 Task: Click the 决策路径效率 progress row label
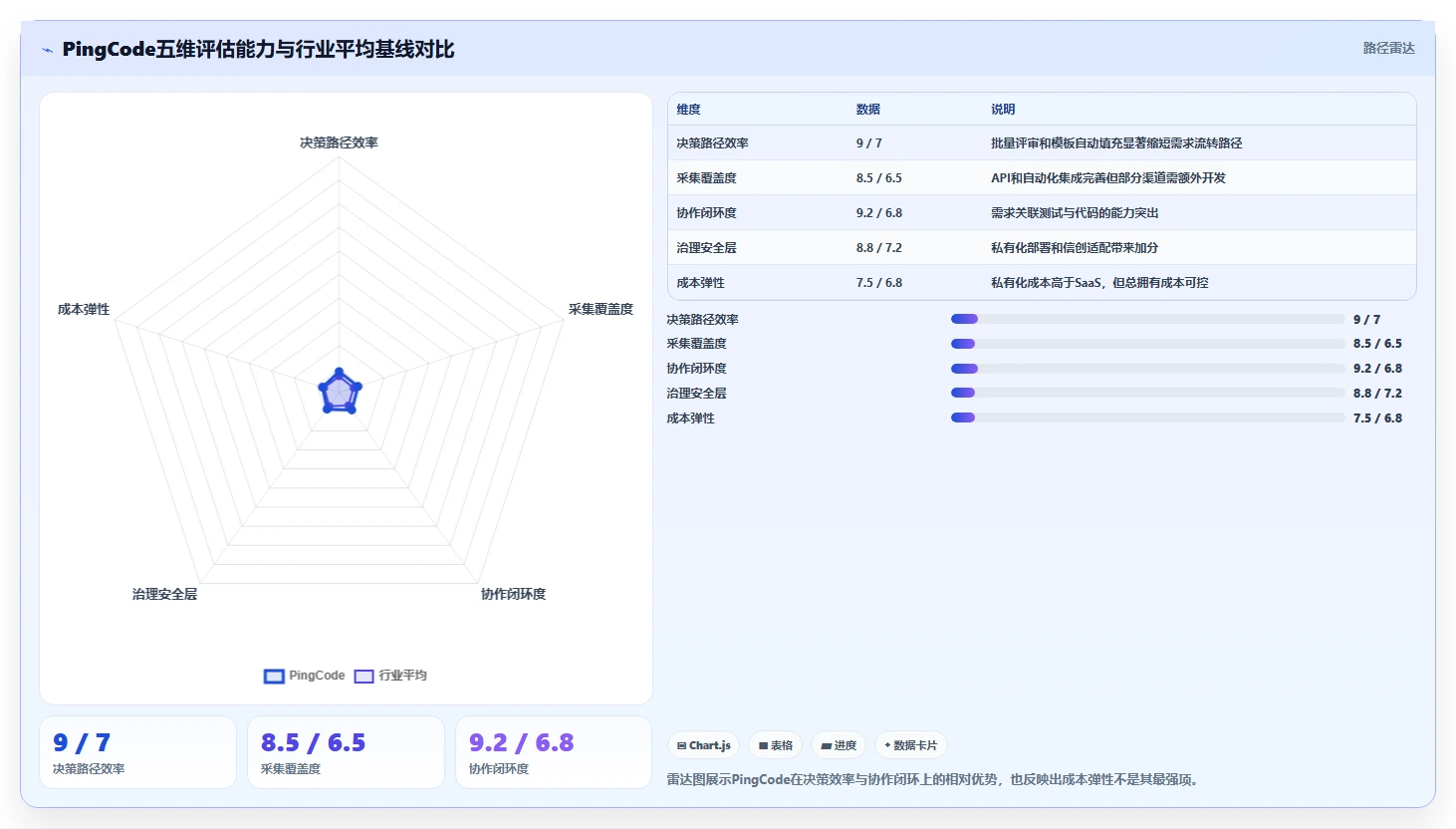click(x=703, y=320)
